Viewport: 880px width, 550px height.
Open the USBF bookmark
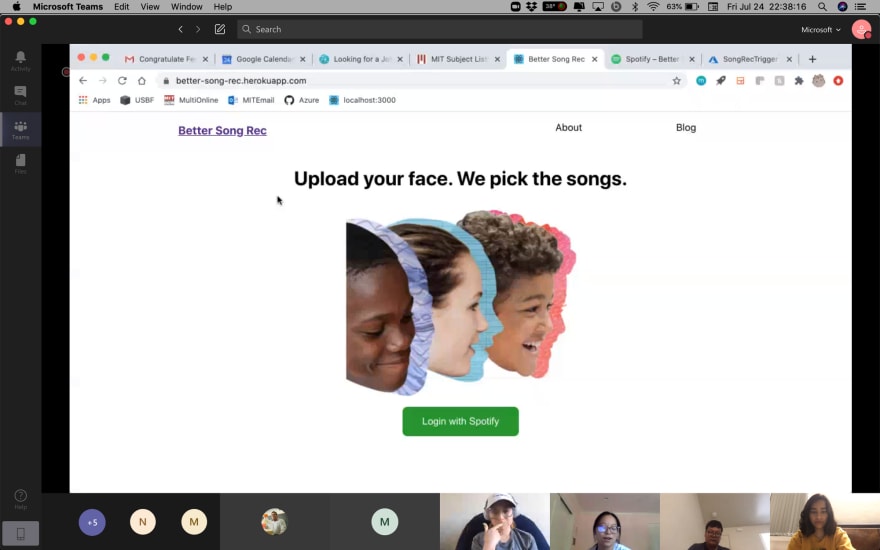tap(137, 100)
